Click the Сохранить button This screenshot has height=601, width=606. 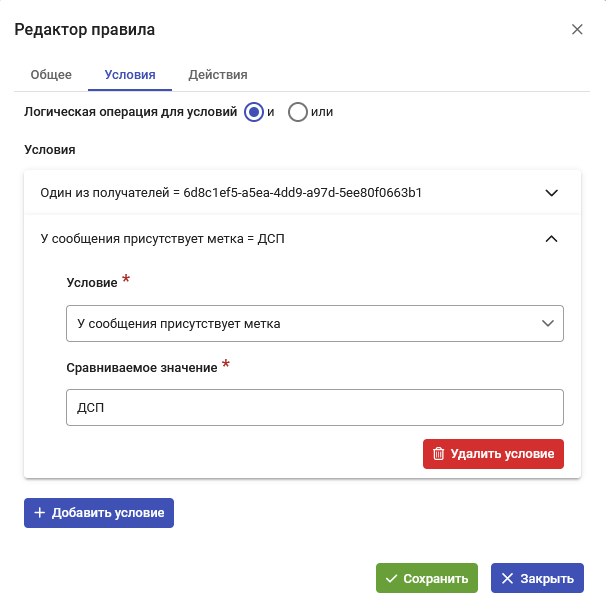[427, 578]
